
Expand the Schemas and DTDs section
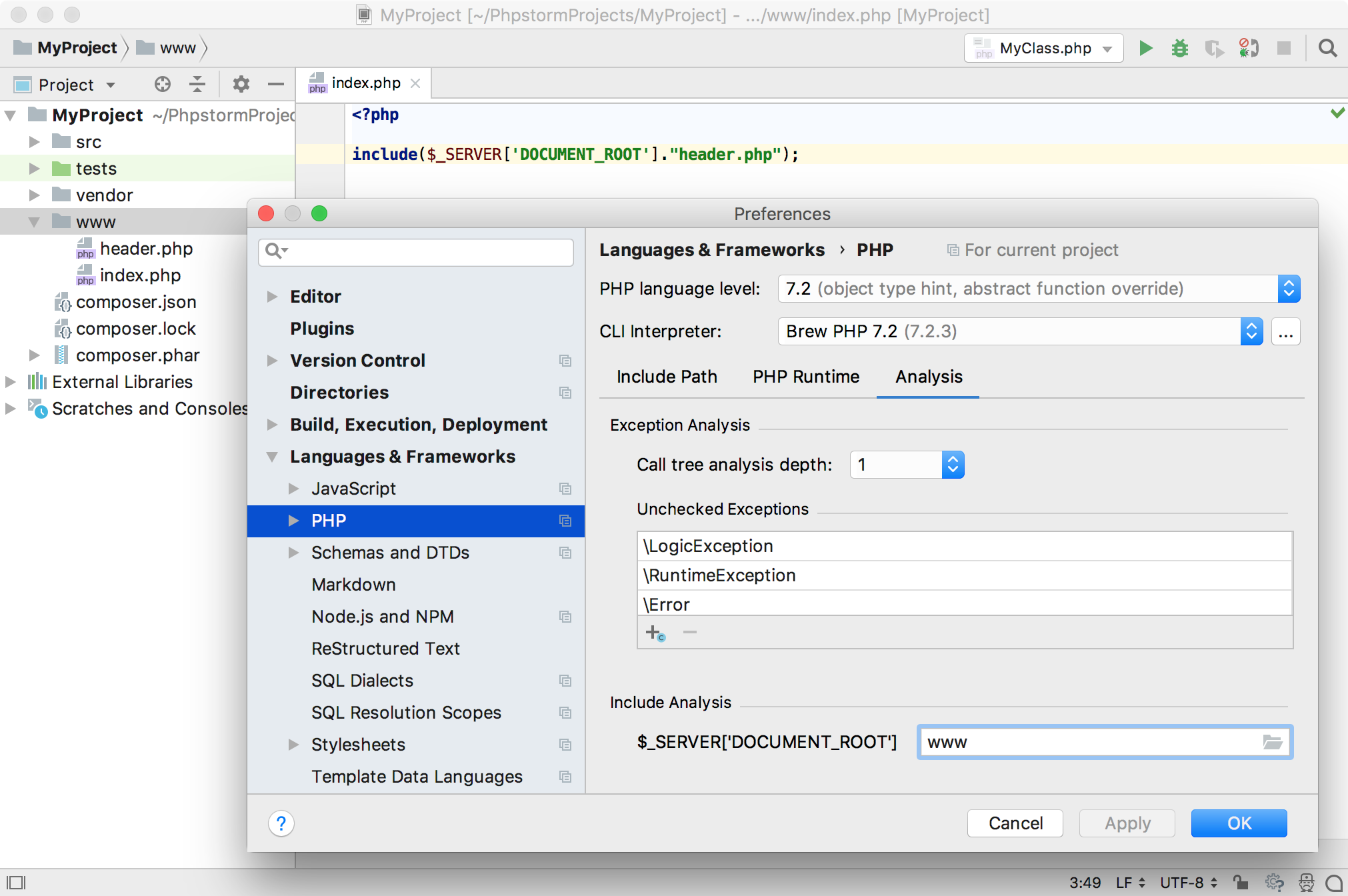coord(294,551)
